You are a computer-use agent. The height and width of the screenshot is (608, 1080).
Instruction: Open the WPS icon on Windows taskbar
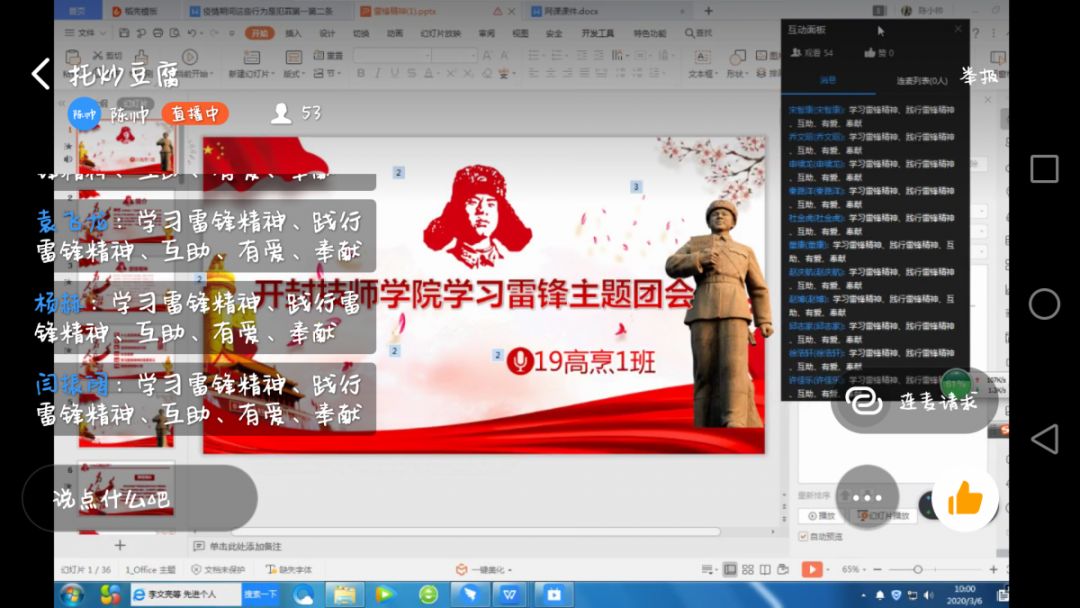click(510, 594)
